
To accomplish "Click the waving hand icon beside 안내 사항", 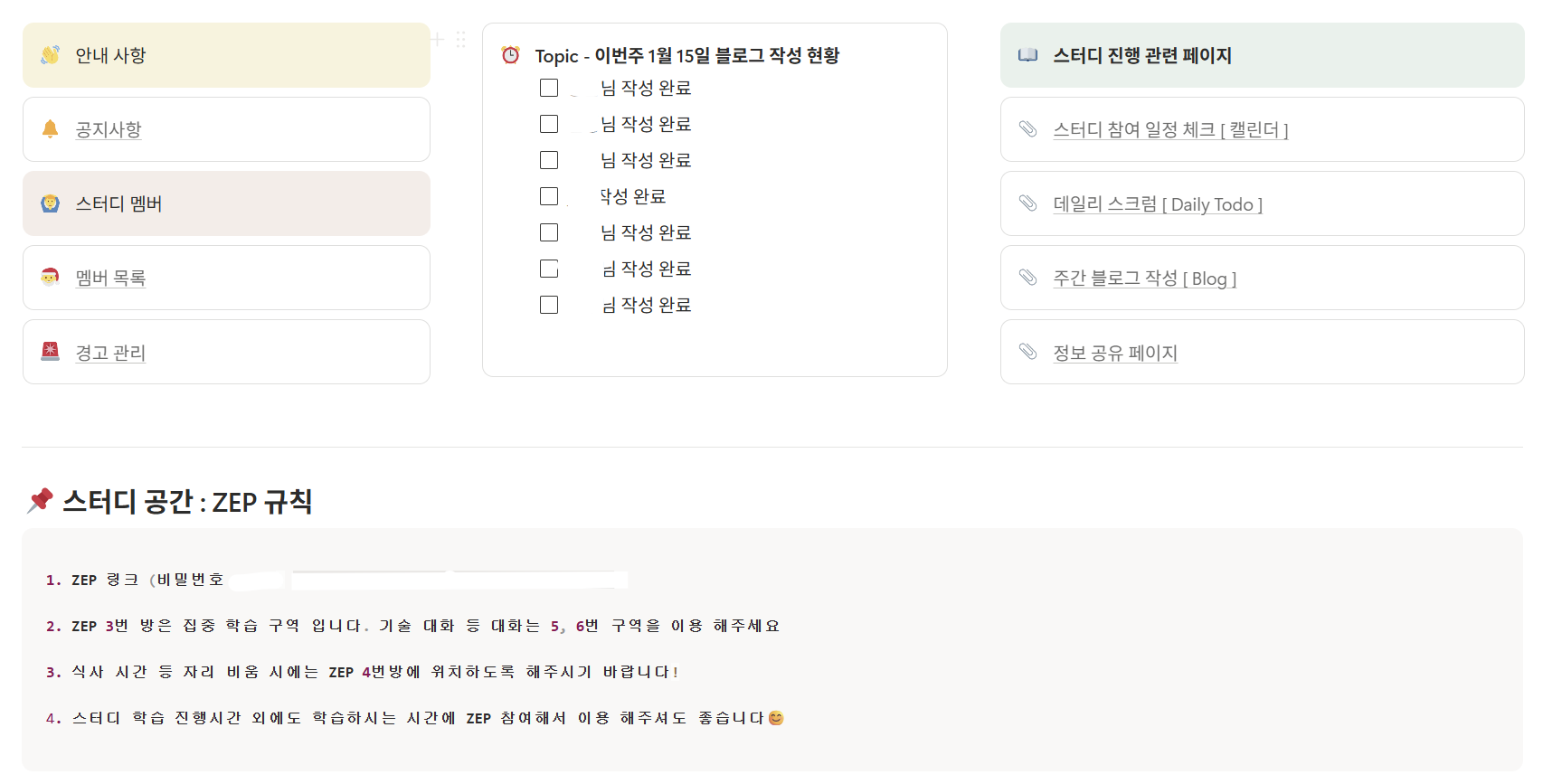I will pos(50,55).
